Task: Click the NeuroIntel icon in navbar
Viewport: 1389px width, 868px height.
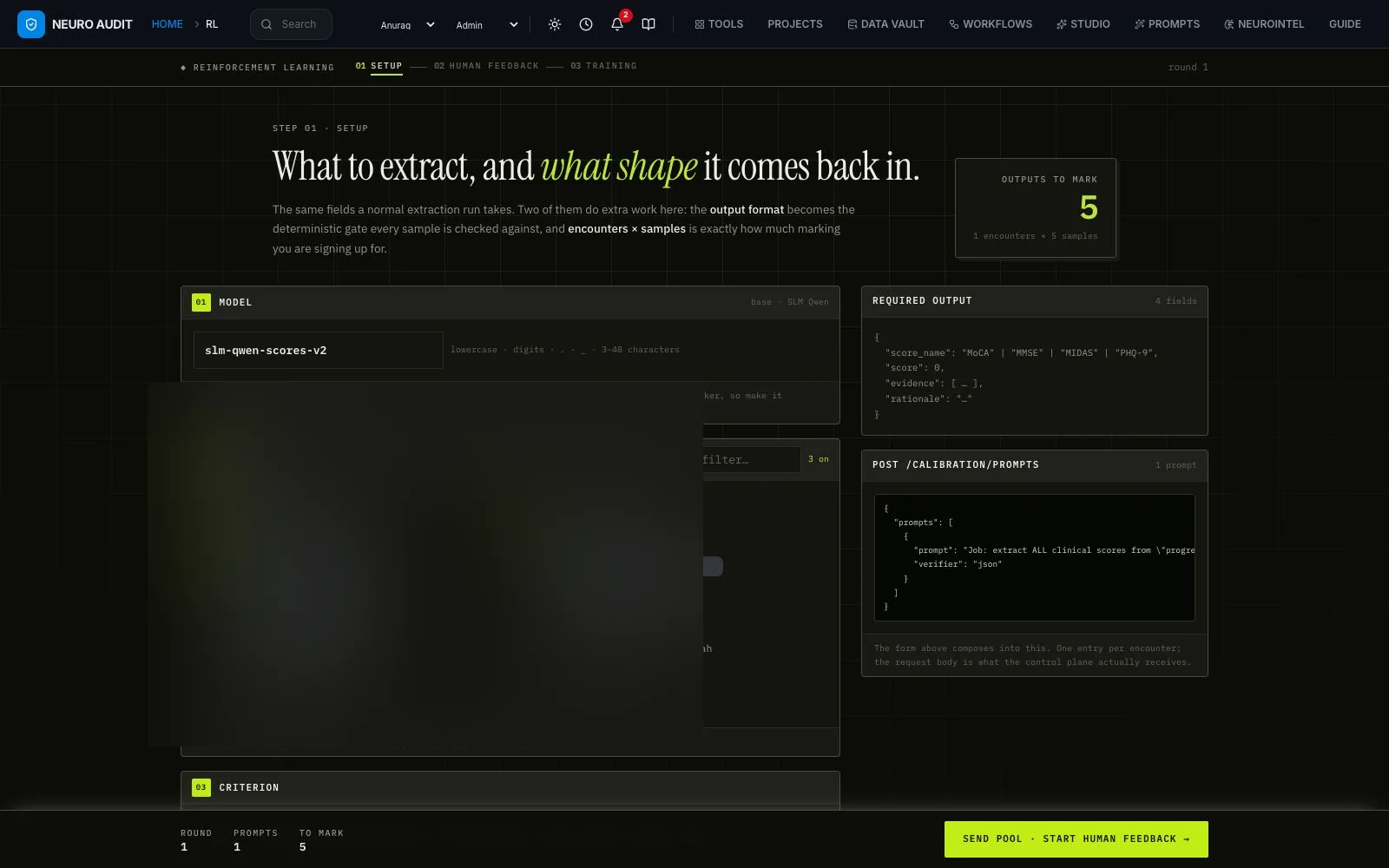Action: [x=1228, y=24]
